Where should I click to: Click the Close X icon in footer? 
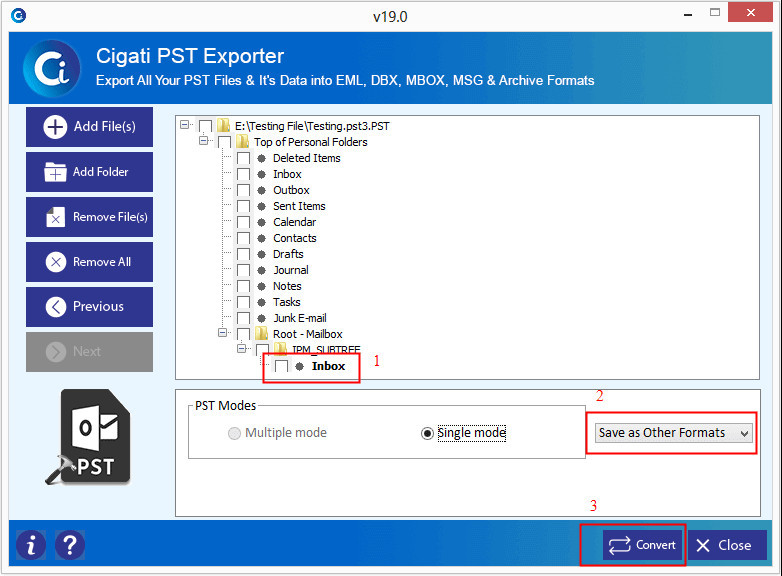click(703, 546)
